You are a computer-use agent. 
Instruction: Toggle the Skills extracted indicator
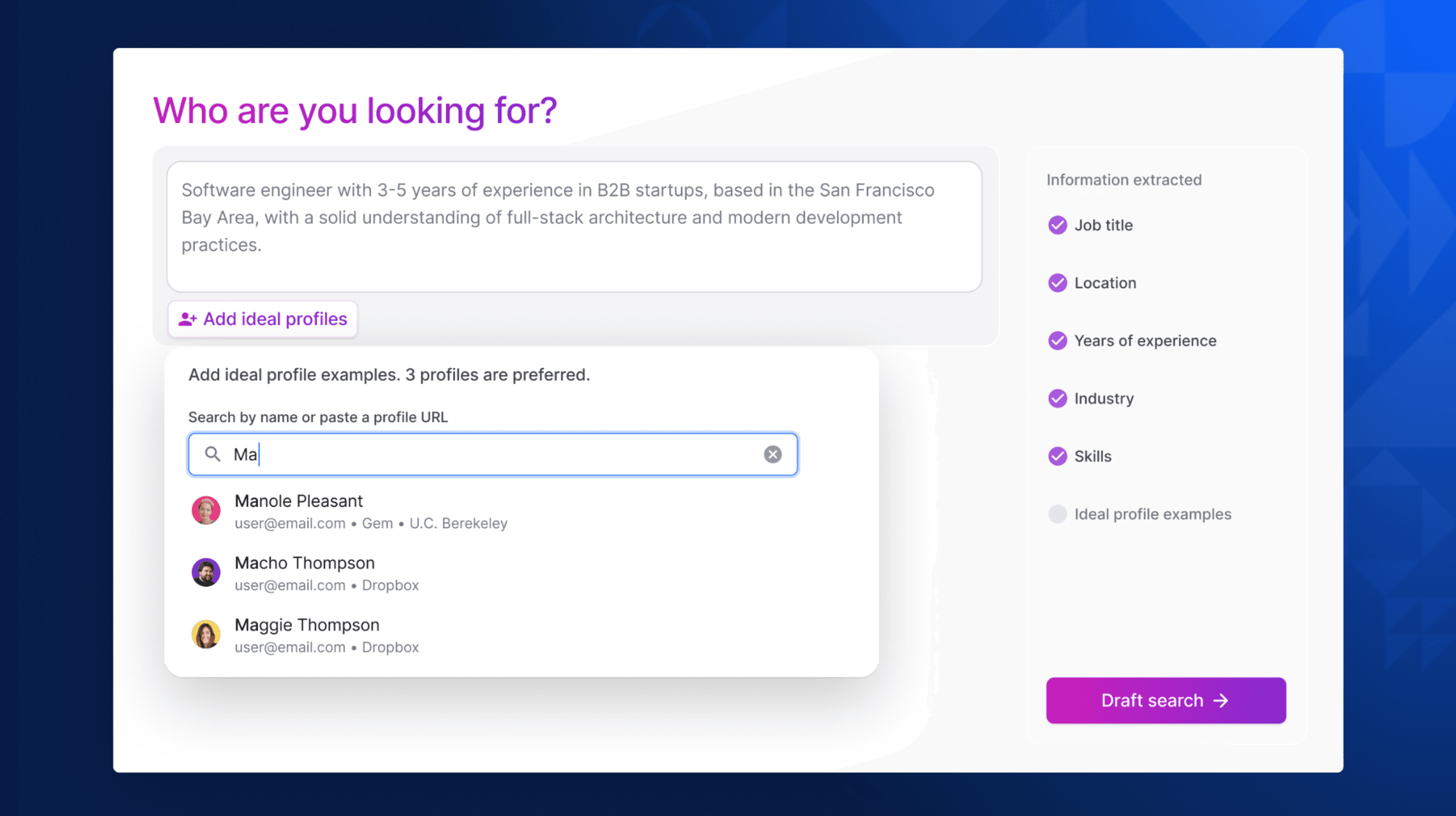(1057, 456)
